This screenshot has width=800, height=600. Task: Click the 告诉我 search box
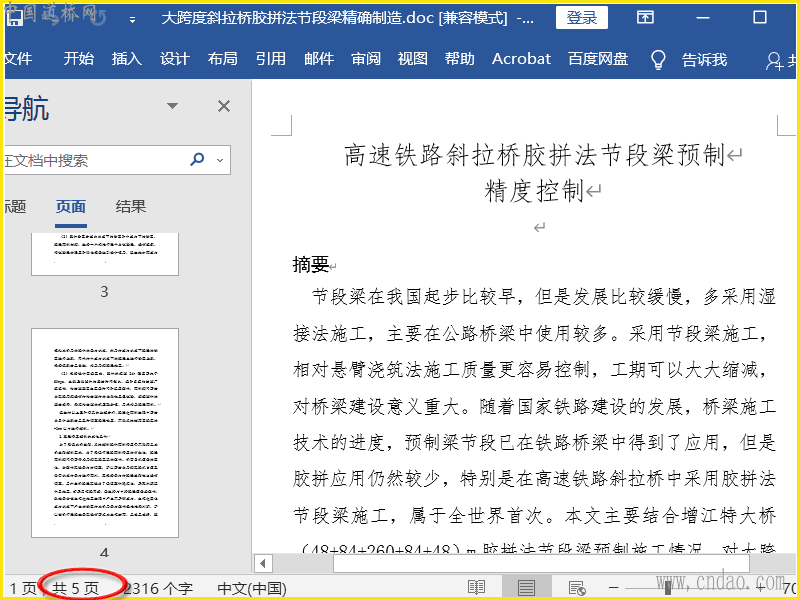coord(704,59)
